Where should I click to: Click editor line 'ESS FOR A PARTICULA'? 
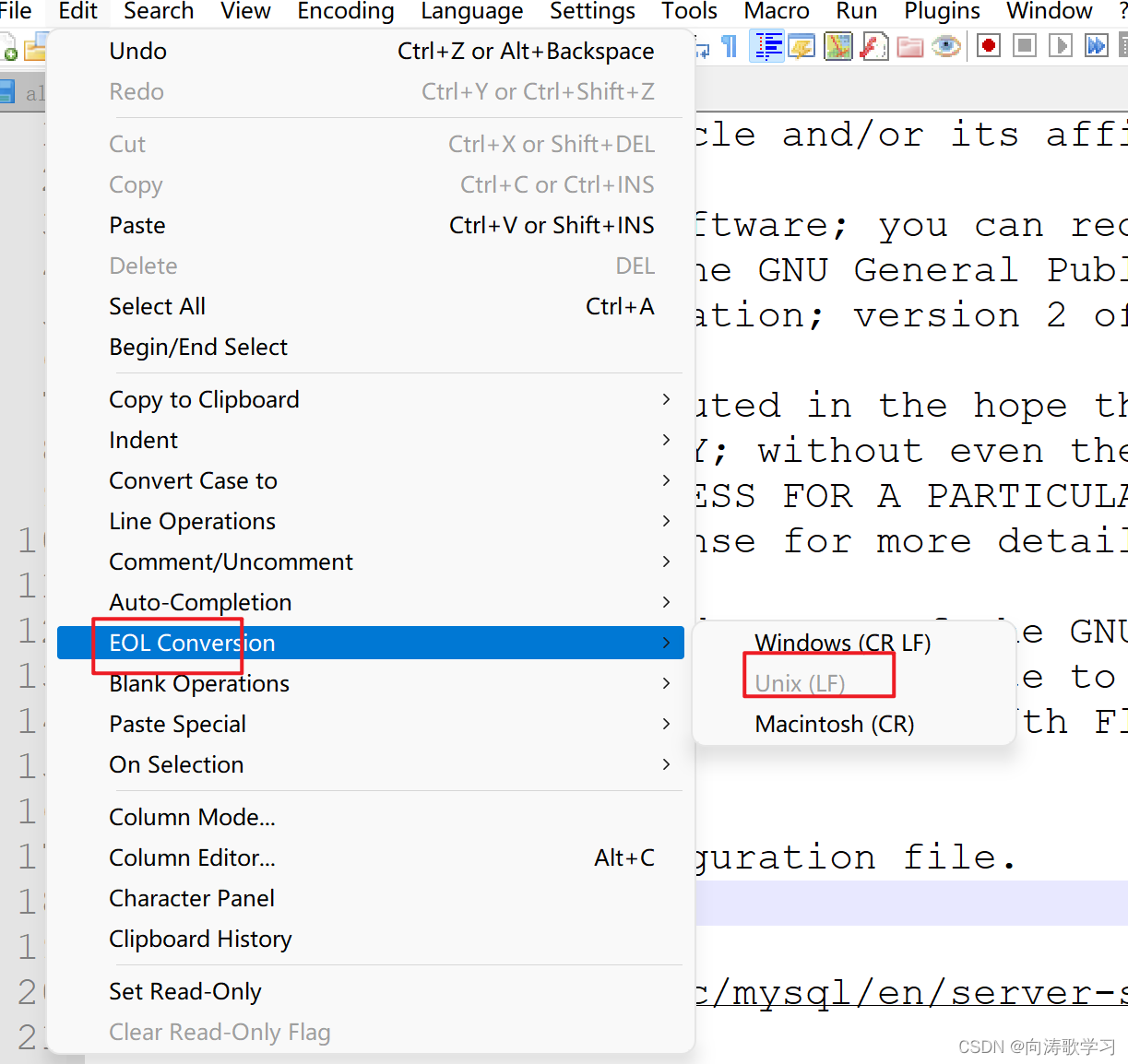point(911,496)
